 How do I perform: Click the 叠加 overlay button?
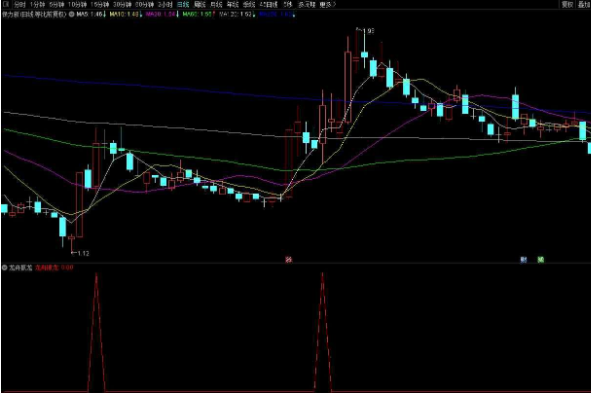[584, 5]
